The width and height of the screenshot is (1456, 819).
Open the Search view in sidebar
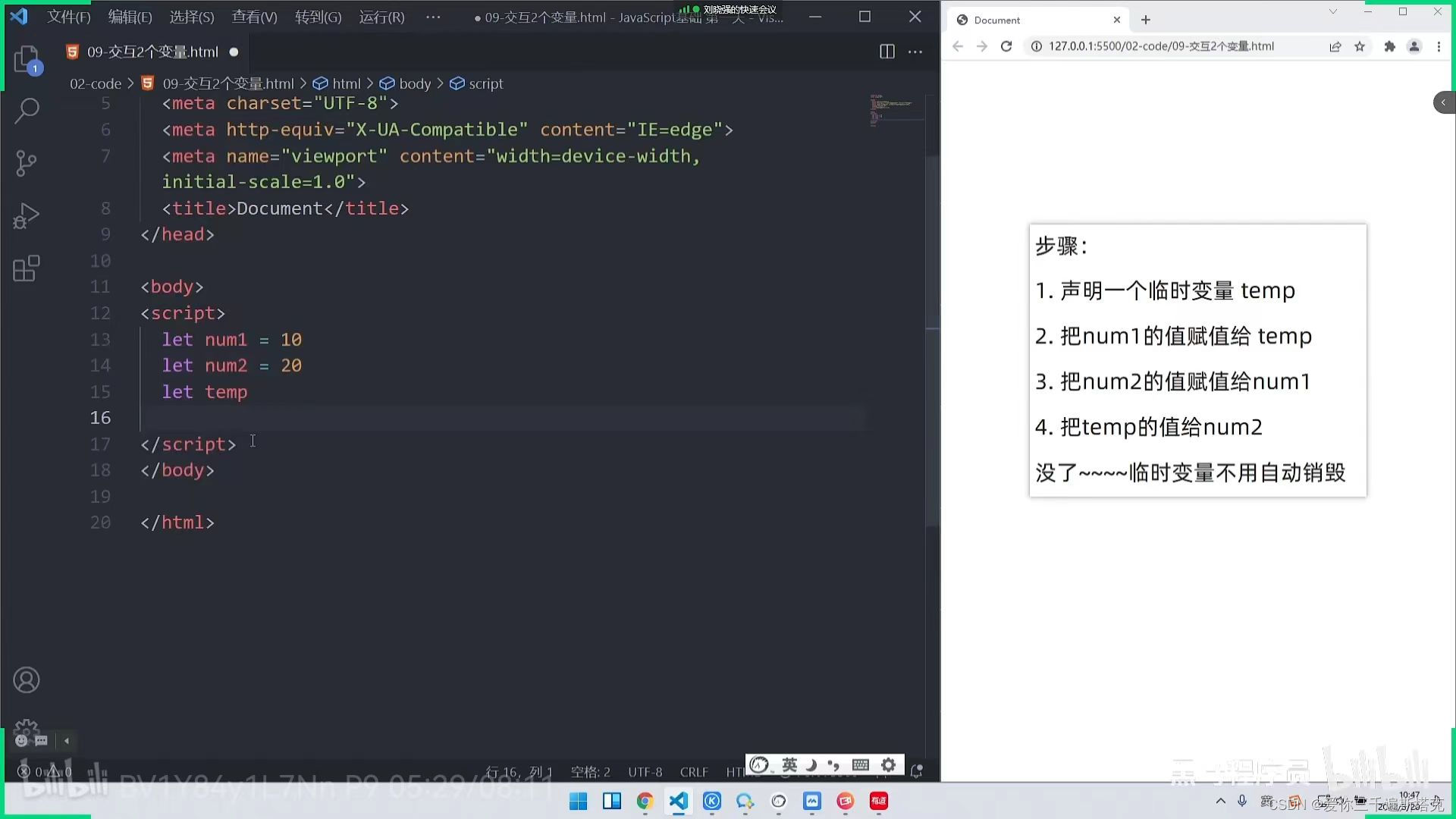pyautogui.click(x=27, y=111)
